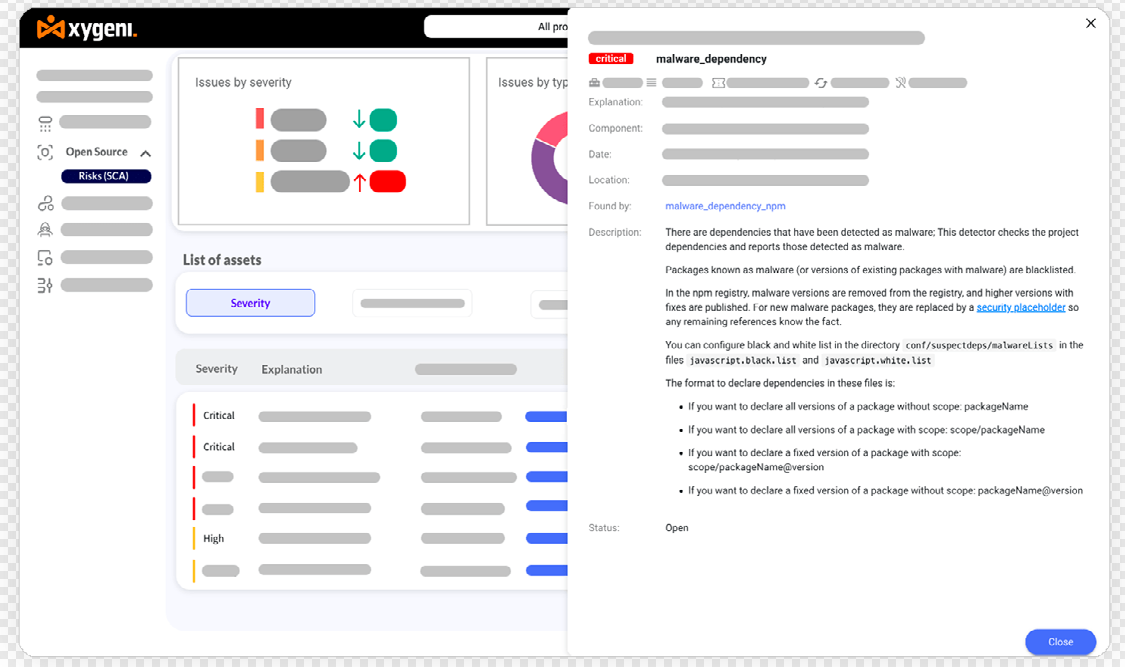Click the Xygeni logo in the header
Image resolution: width=1125 pixels, height=667 pixels.
click(86, 29)
